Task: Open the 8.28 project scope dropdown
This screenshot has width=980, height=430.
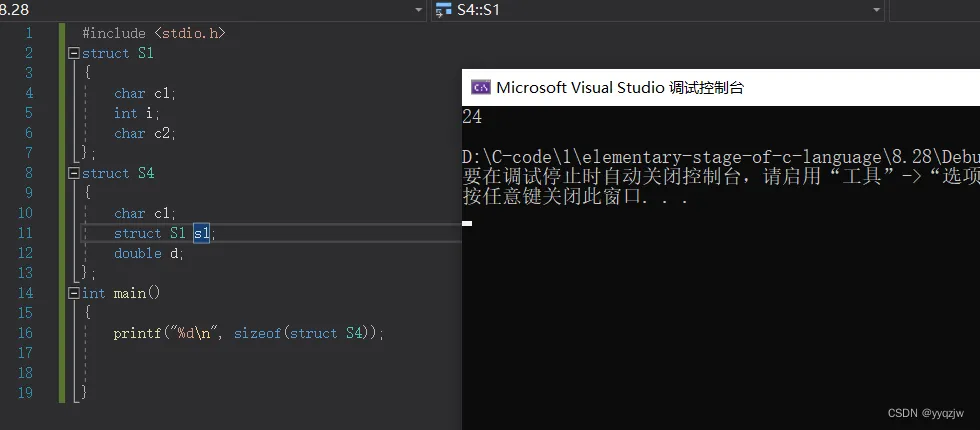Action: click(419, 10)
